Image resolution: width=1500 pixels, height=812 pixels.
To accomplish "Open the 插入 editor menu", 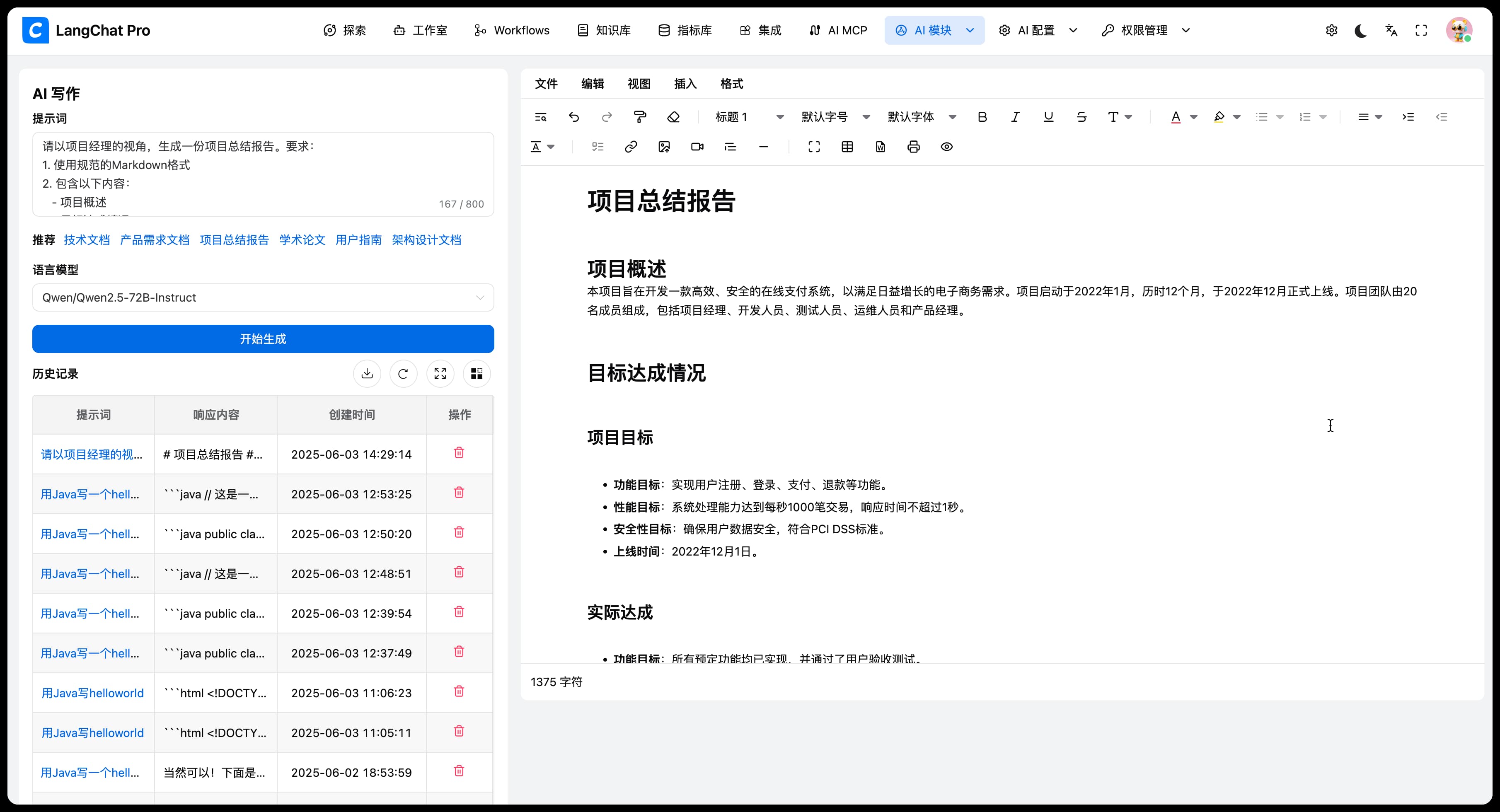I will pyautogui.click(x=685, y=84).
